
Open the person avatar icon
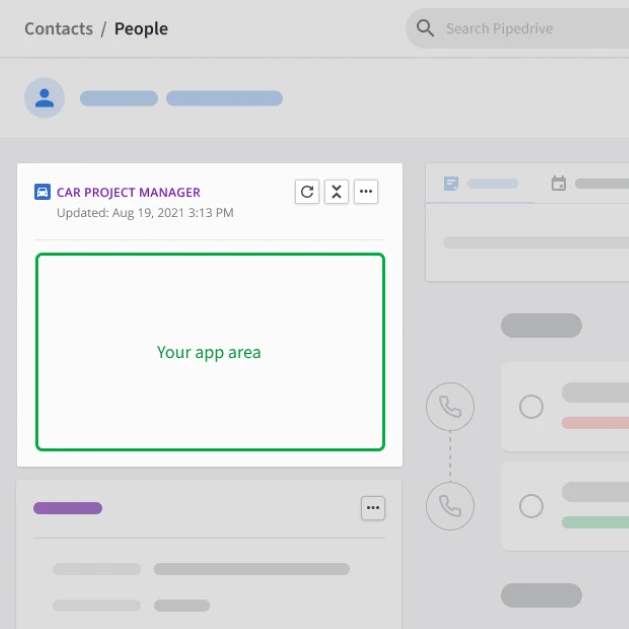click(45, 98)
